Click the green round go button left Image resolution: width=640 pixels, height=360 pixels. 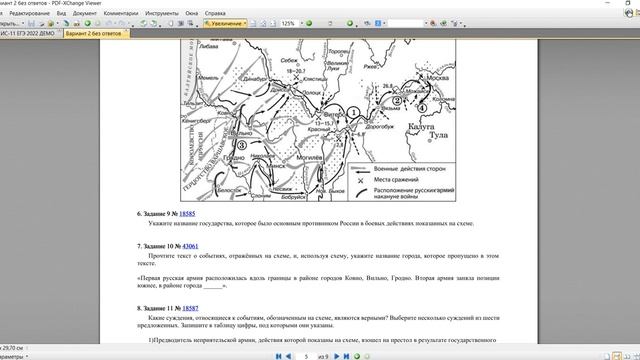(x=87, y=24)
